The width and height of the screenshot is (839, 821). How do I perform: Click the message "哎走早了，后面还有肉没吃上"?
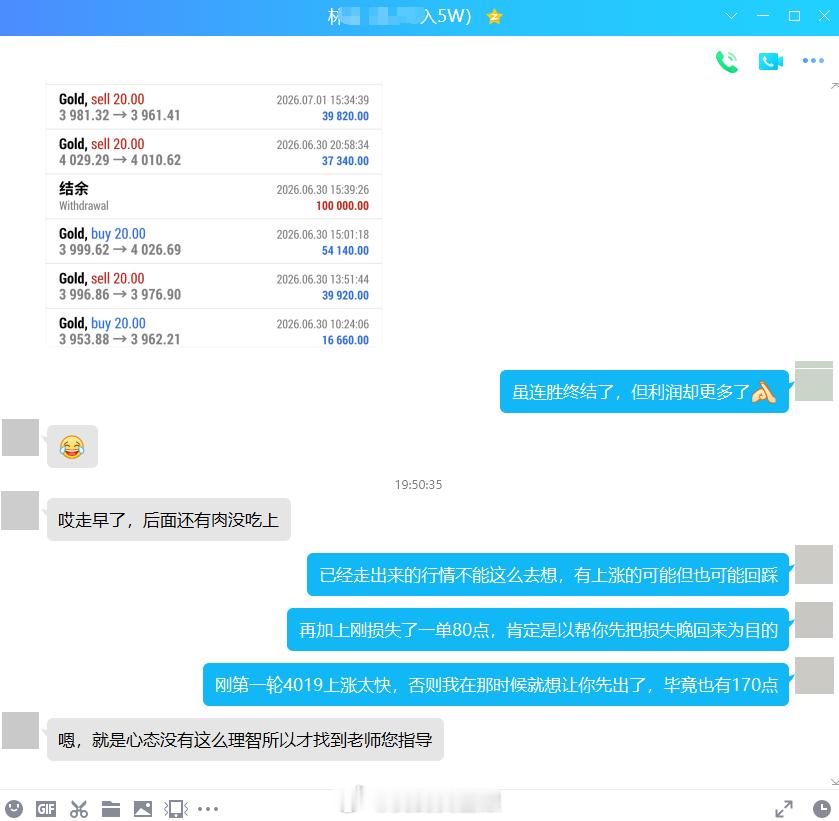coord(169,520)
